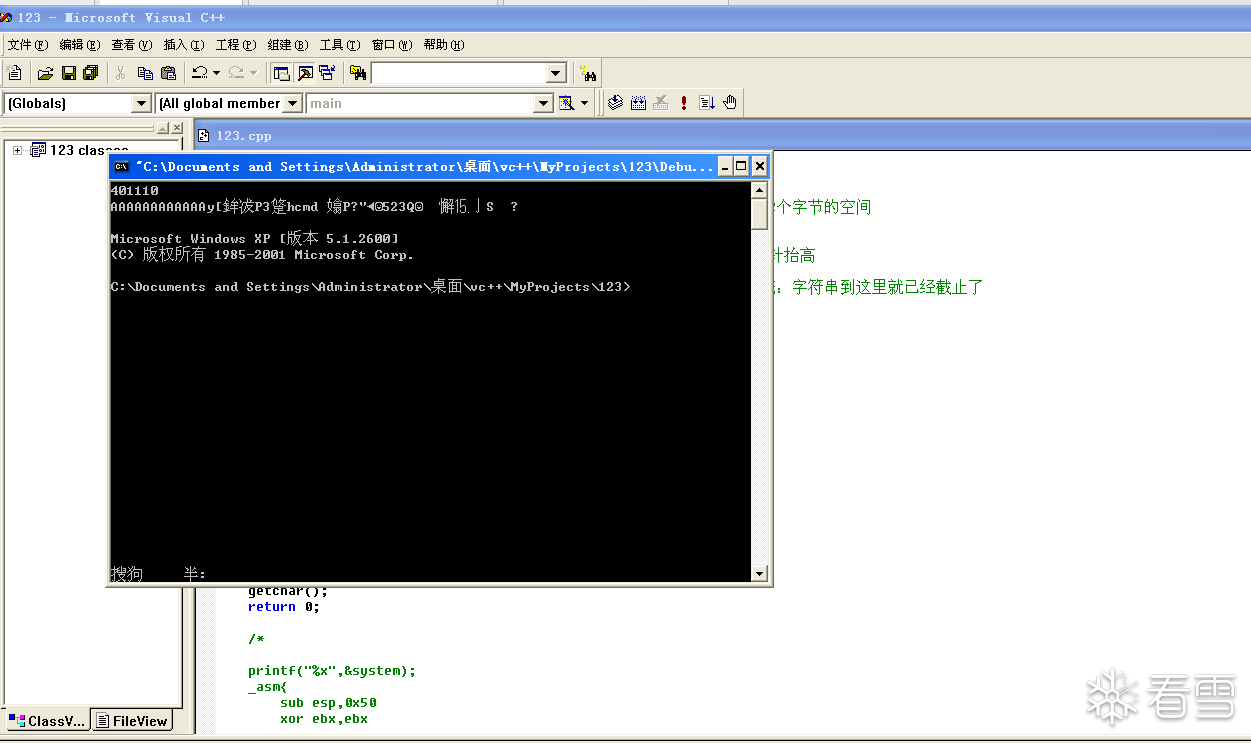
Task: Open the 工程 (Project) menu
Action: 236,45
